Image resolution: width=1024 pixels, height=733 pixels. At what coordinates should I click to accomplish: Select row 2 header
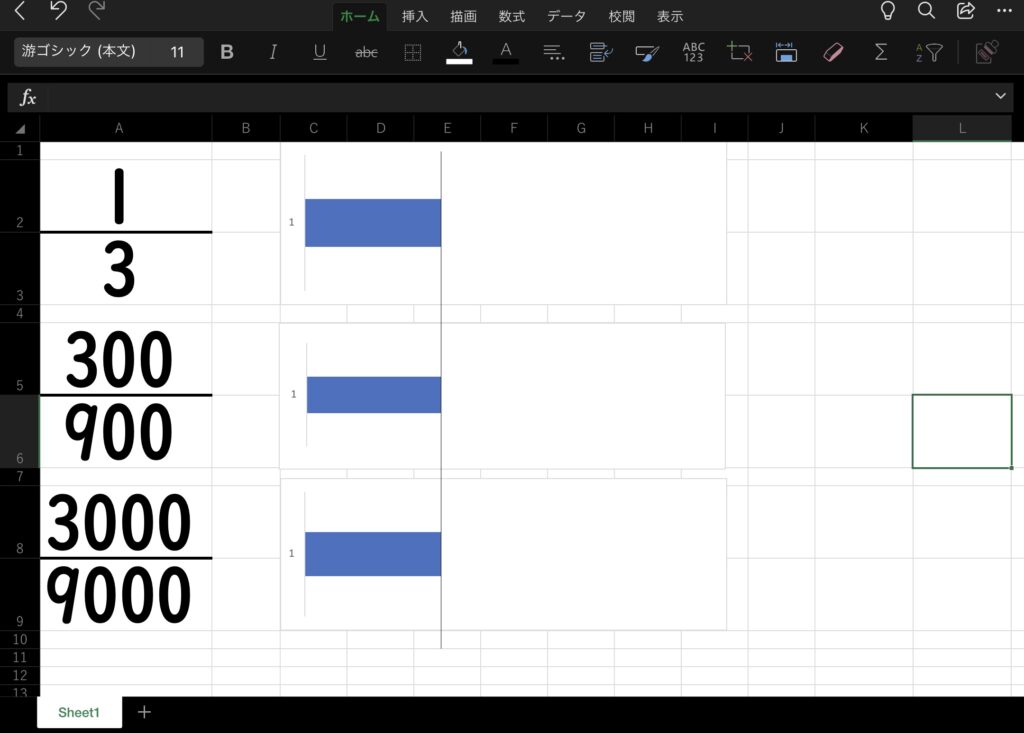pos(20,196)
